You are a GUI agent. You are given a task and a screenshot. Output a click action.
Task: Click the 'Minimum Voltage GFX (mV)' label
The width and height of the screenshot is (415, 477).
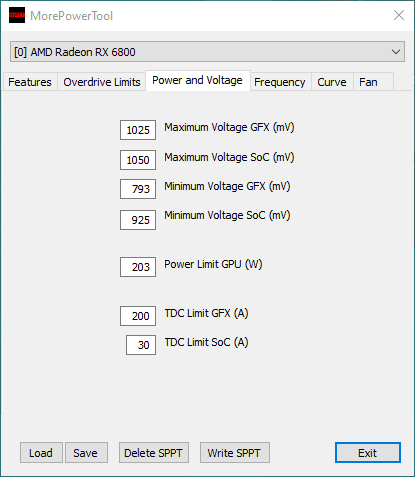227,186
